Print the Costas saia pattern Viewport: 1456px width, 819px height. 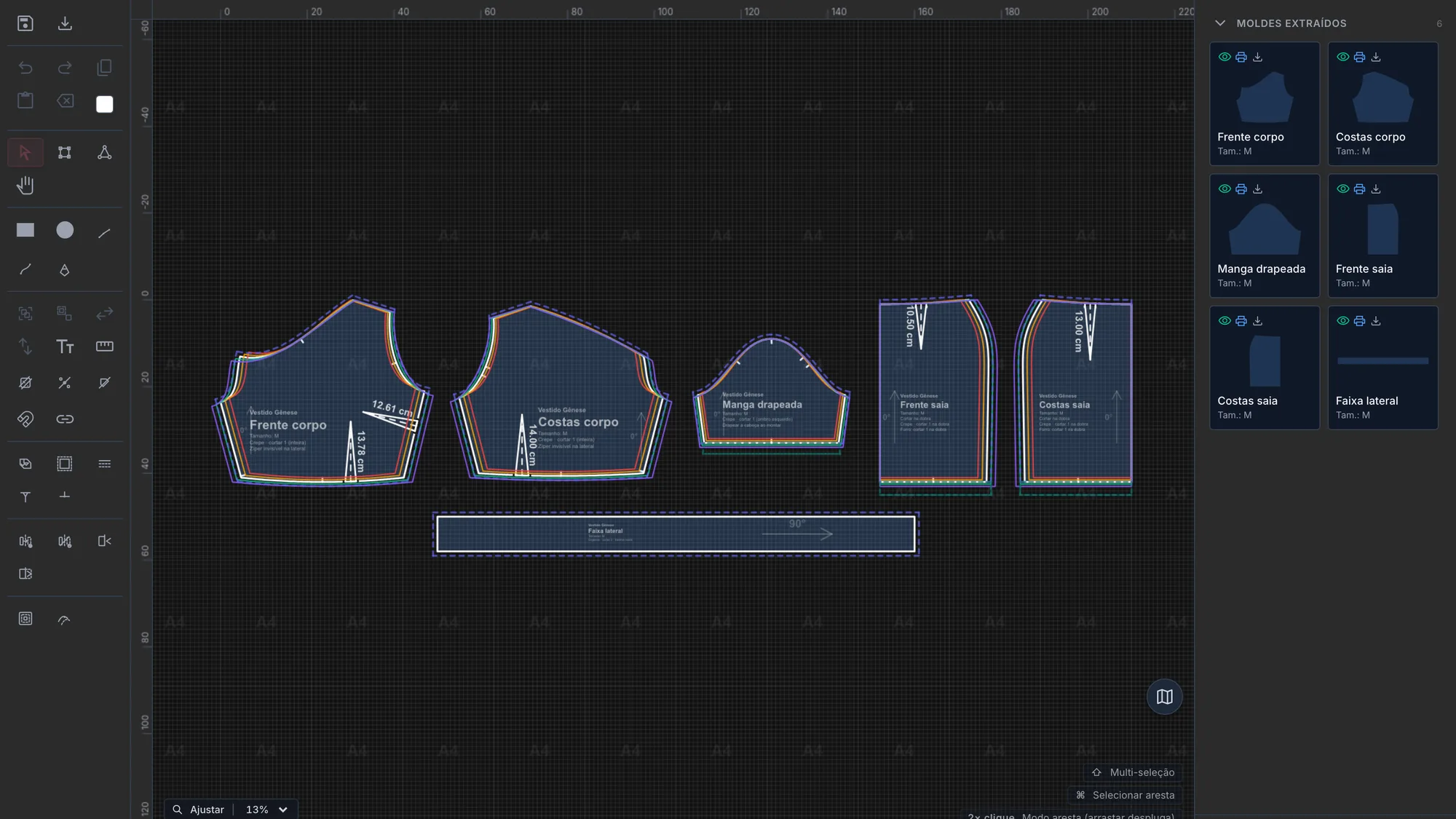click(1241, 320)
